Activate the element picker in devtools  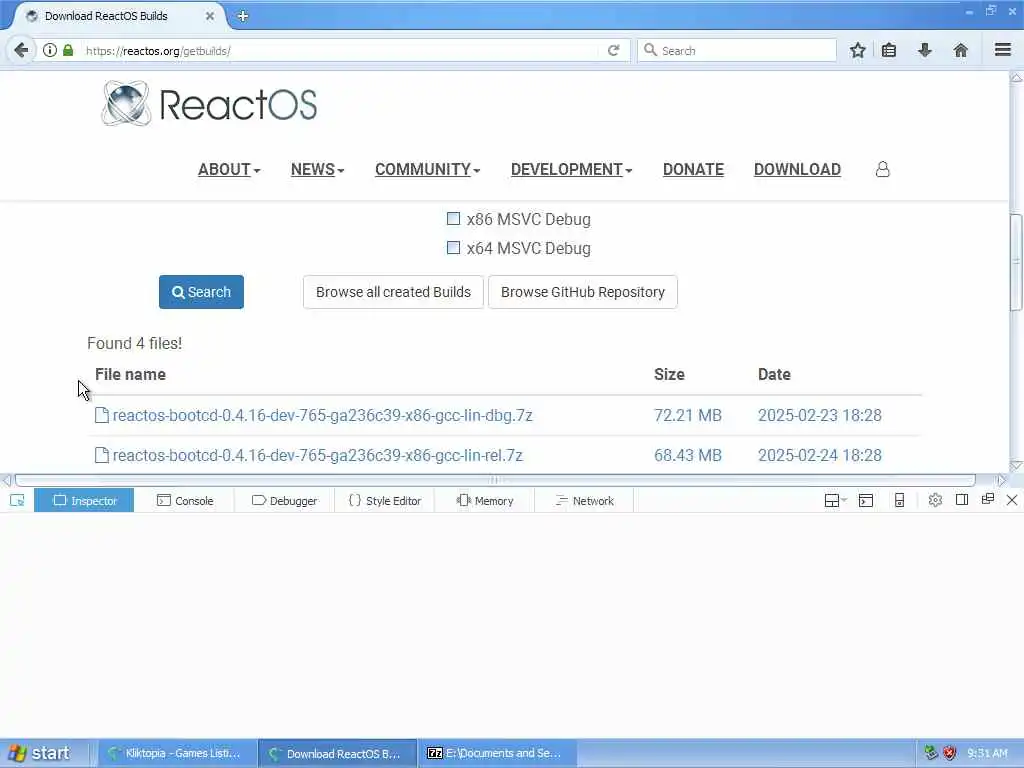point(17,501)
